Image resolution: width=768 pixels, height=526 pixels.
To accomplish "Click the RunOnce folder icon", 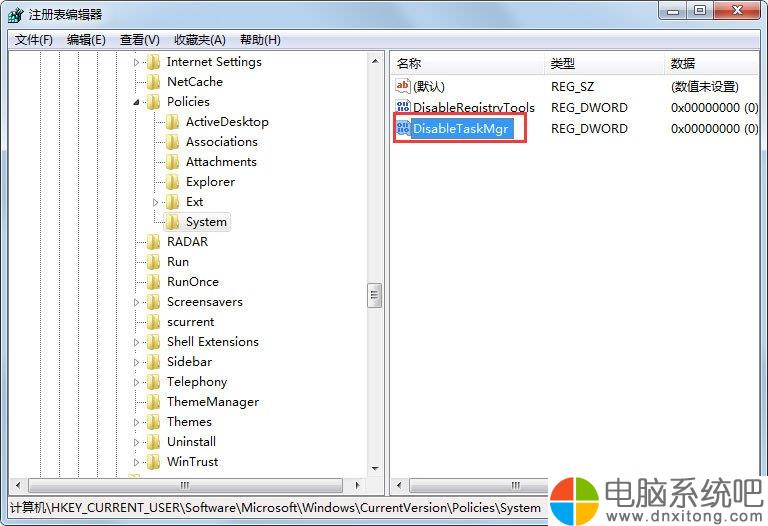I will (153, 282).
